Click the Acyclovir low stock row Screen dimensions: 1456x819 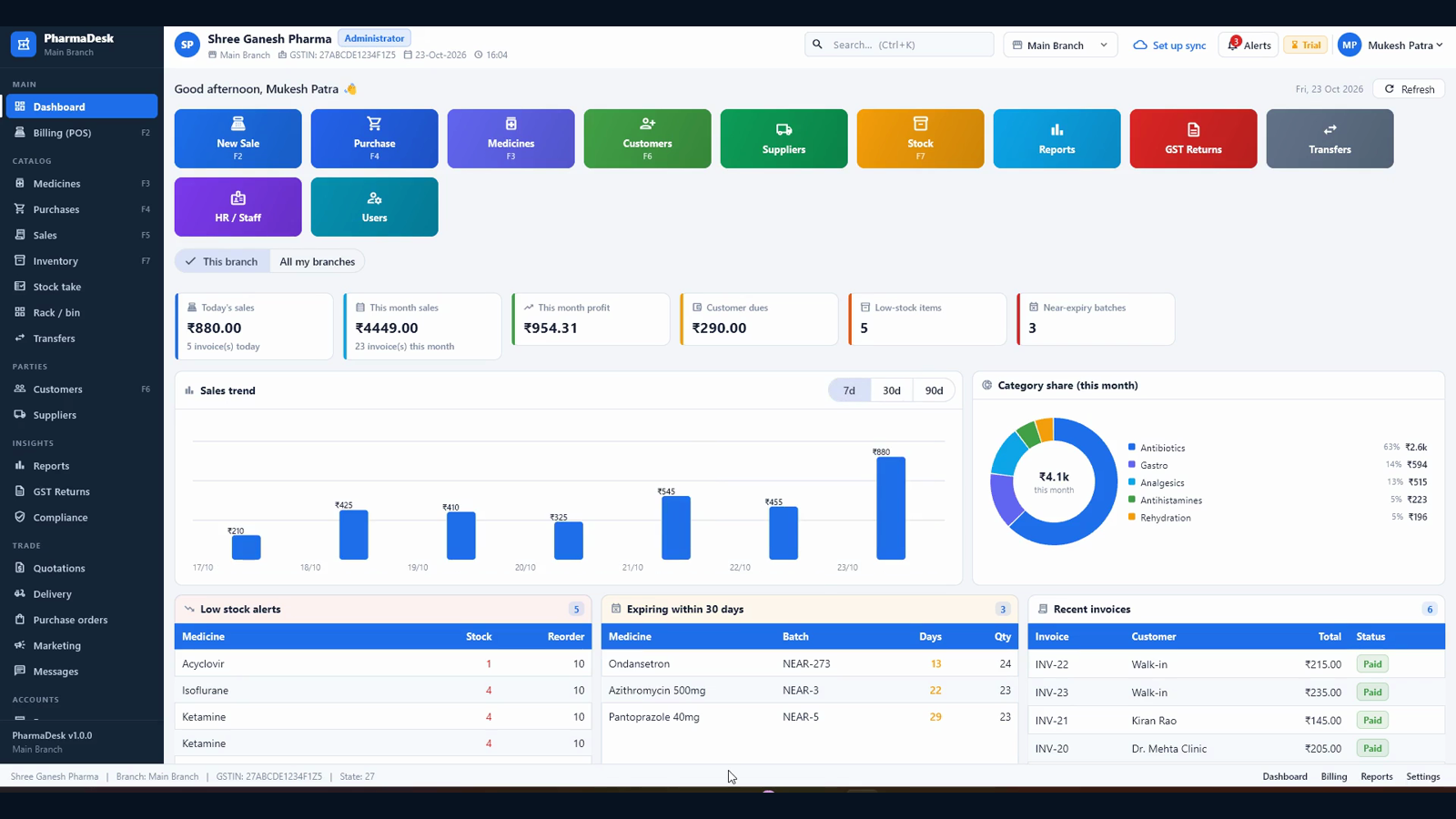(x=383, y=663)
